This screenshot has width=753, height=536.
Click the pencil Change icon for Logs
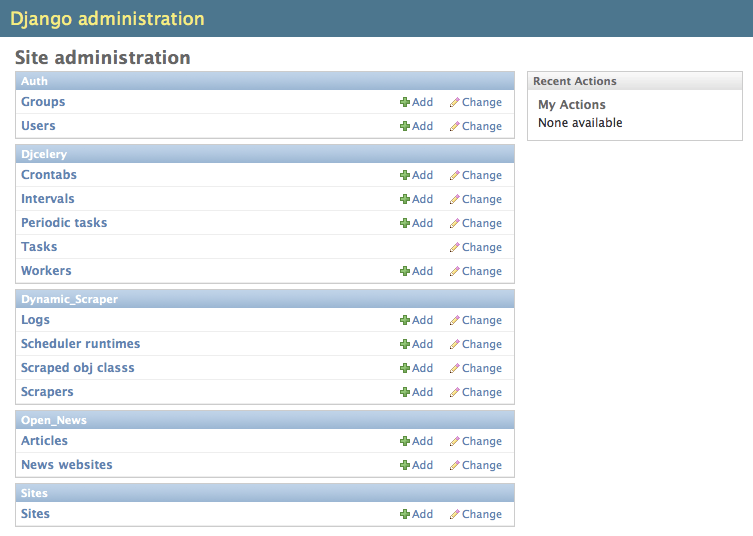tap(454, 320)
